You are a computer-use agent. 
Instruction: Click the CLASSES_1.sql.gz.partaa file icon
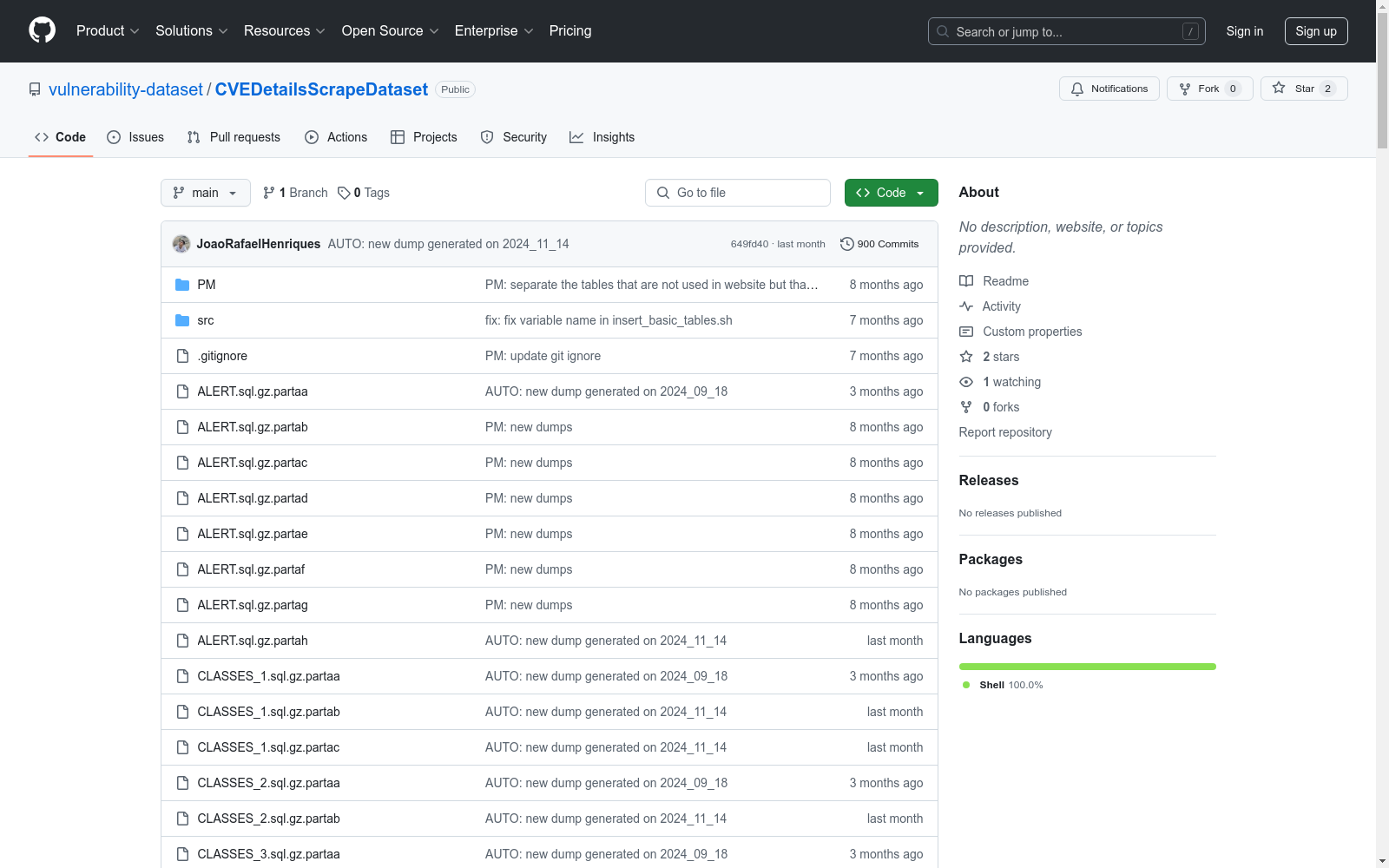click(x=182, y=676)
